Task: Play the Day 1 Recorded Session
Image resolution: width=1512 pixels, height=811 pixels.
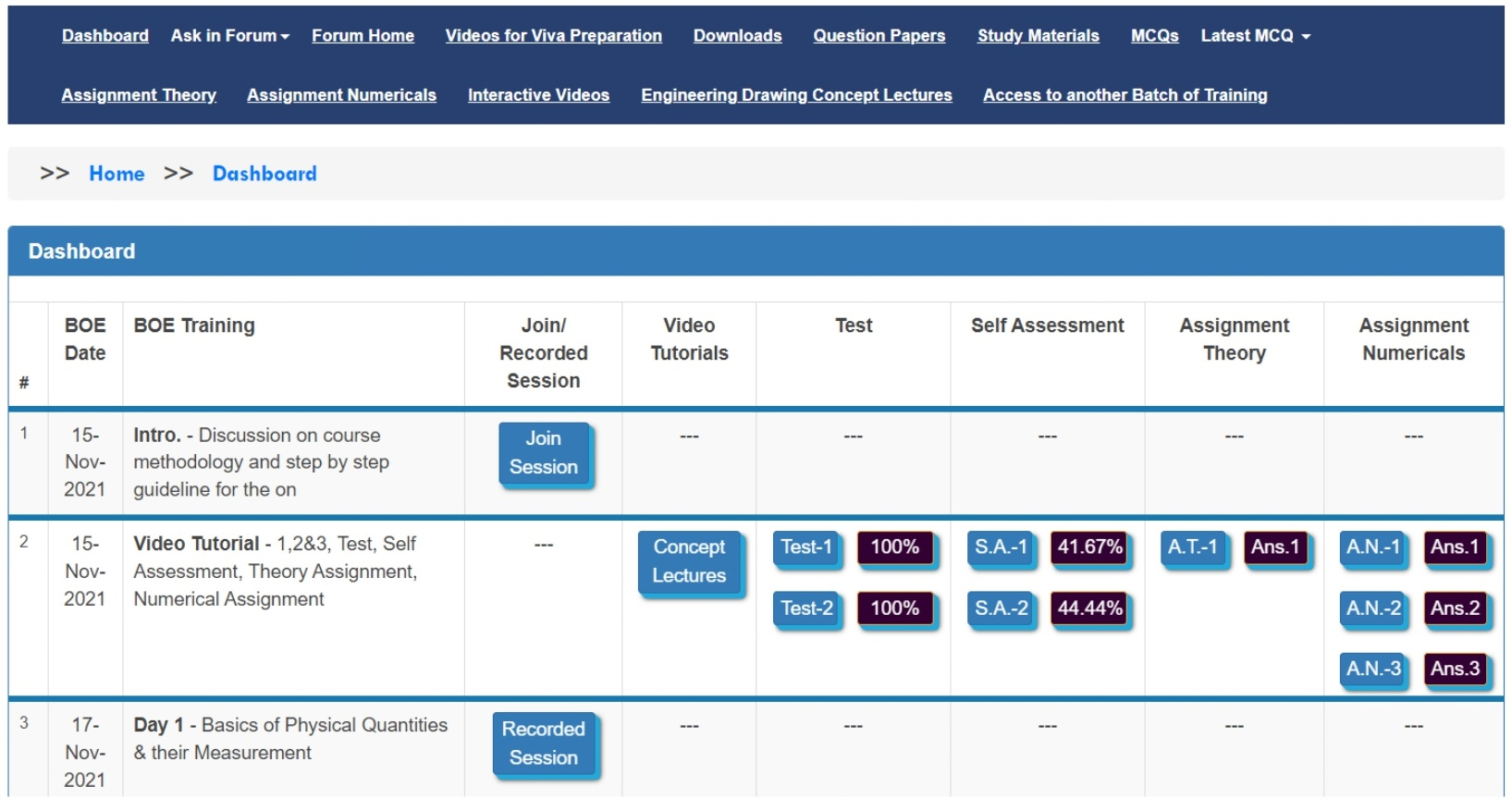Action: [544, 743]
